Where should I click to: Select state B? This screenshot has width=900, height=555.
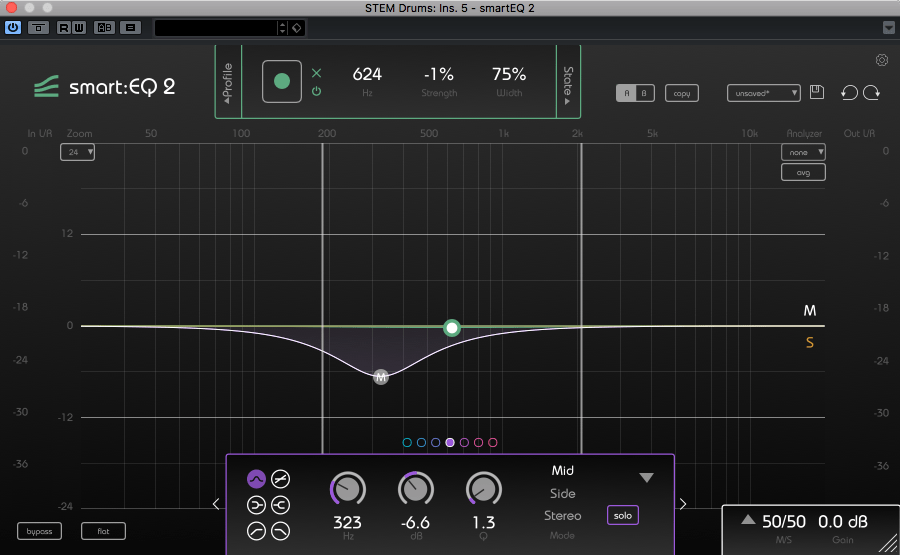(x=644, y=93)
